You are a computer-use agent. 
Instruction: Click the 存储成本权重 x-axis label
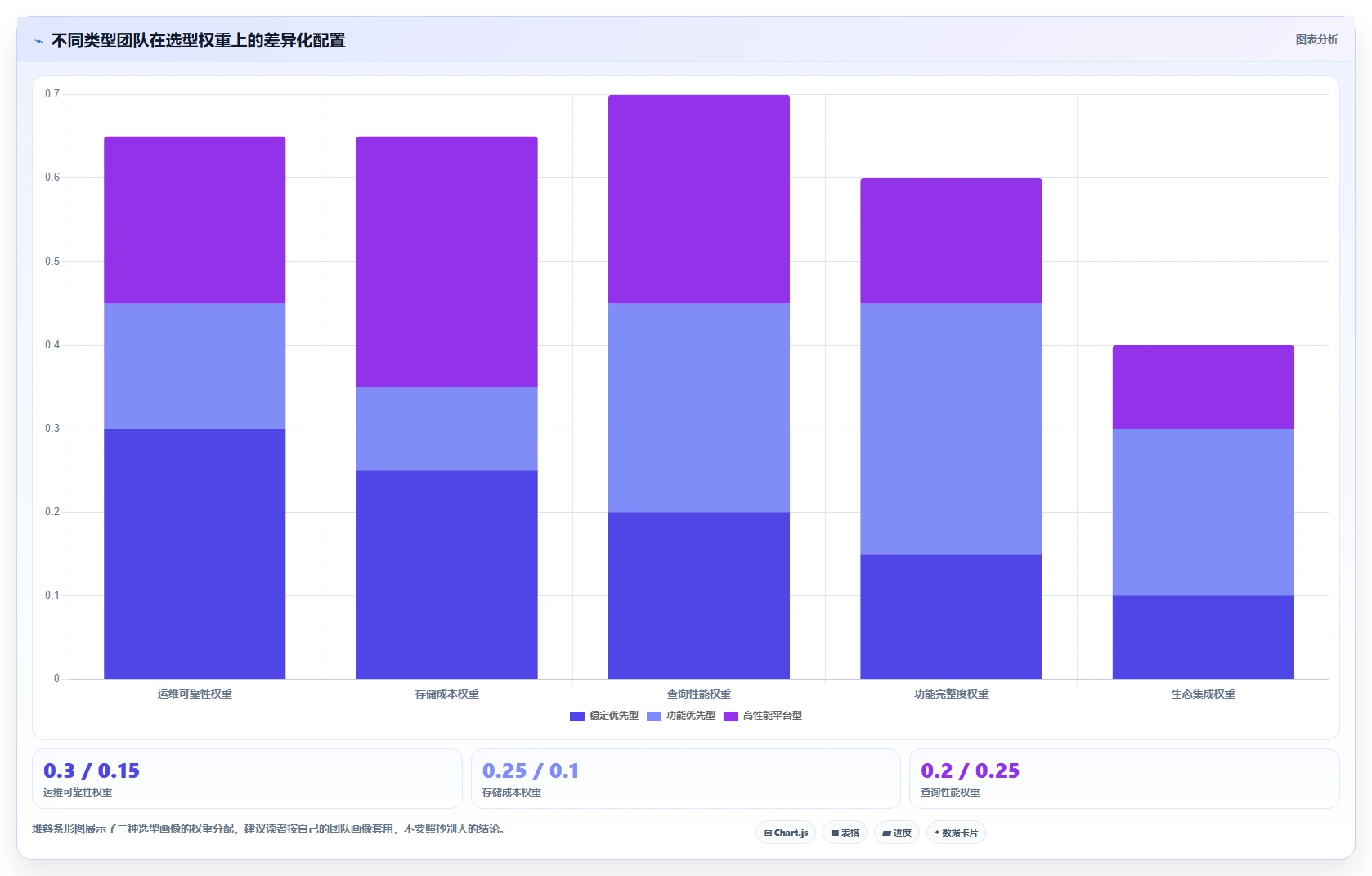click(446, 694)
